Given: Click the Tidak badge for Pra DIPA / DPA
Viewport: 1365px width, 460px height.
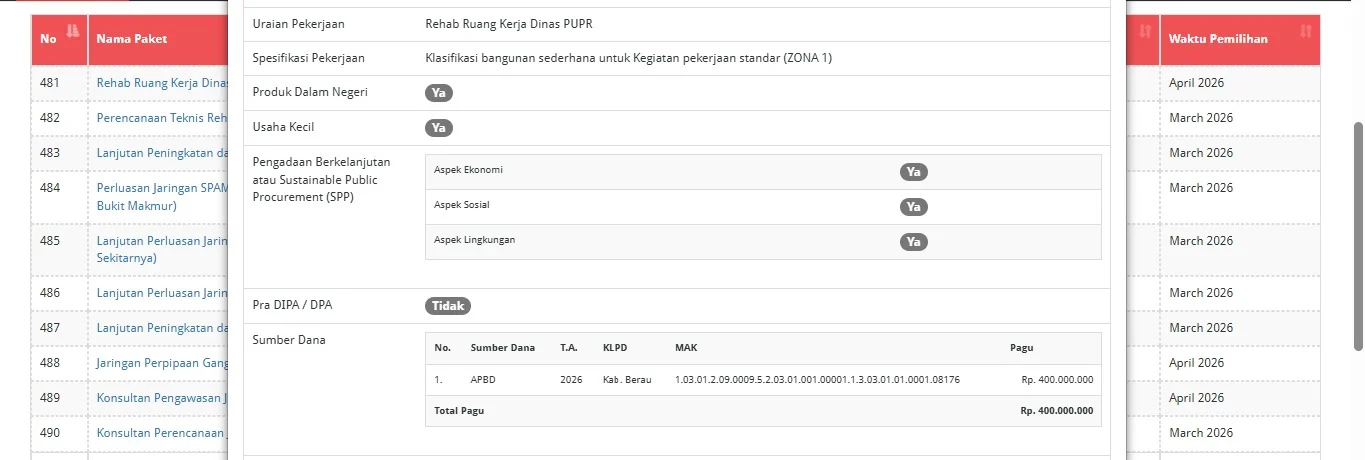Looking at the screenshot, I should pyautogui.click(x=447, y=306).
